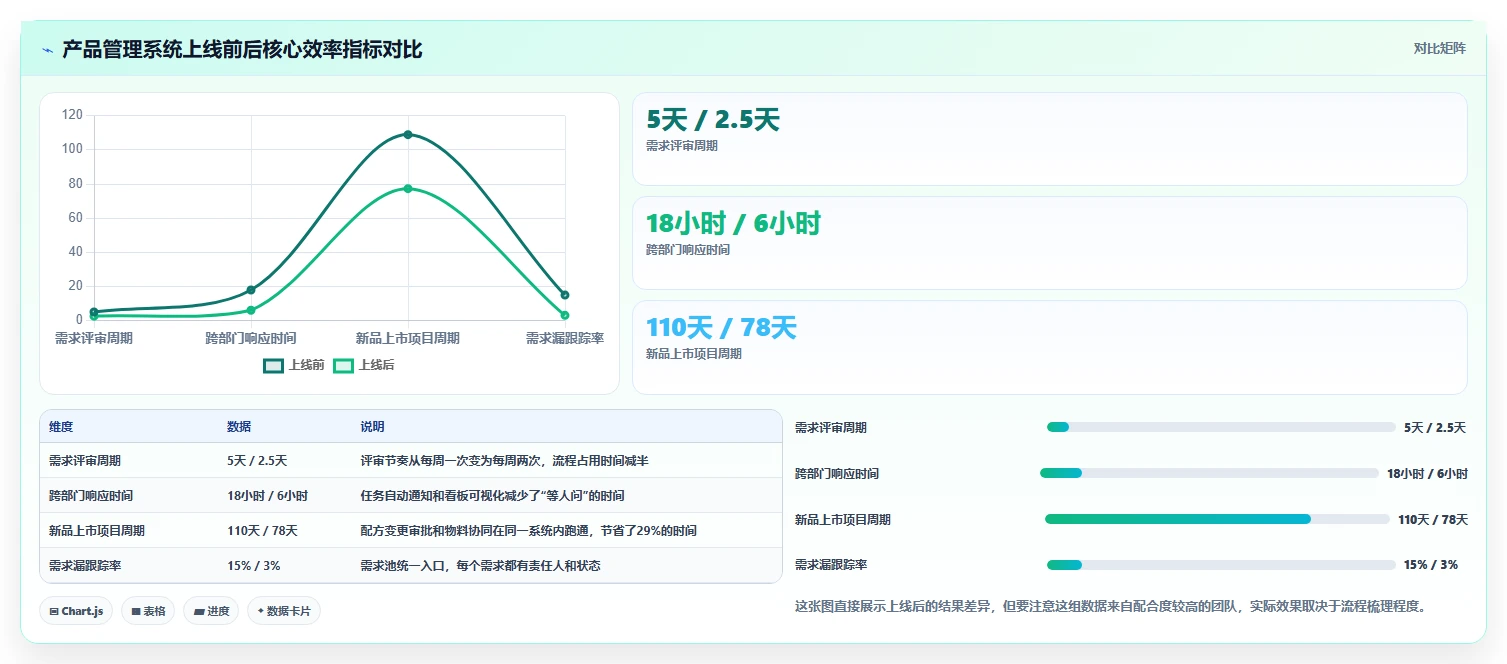Click the 需求评审周期 progress bar
Screen dimensions: 1507x664
click(x=1221, y=427)
